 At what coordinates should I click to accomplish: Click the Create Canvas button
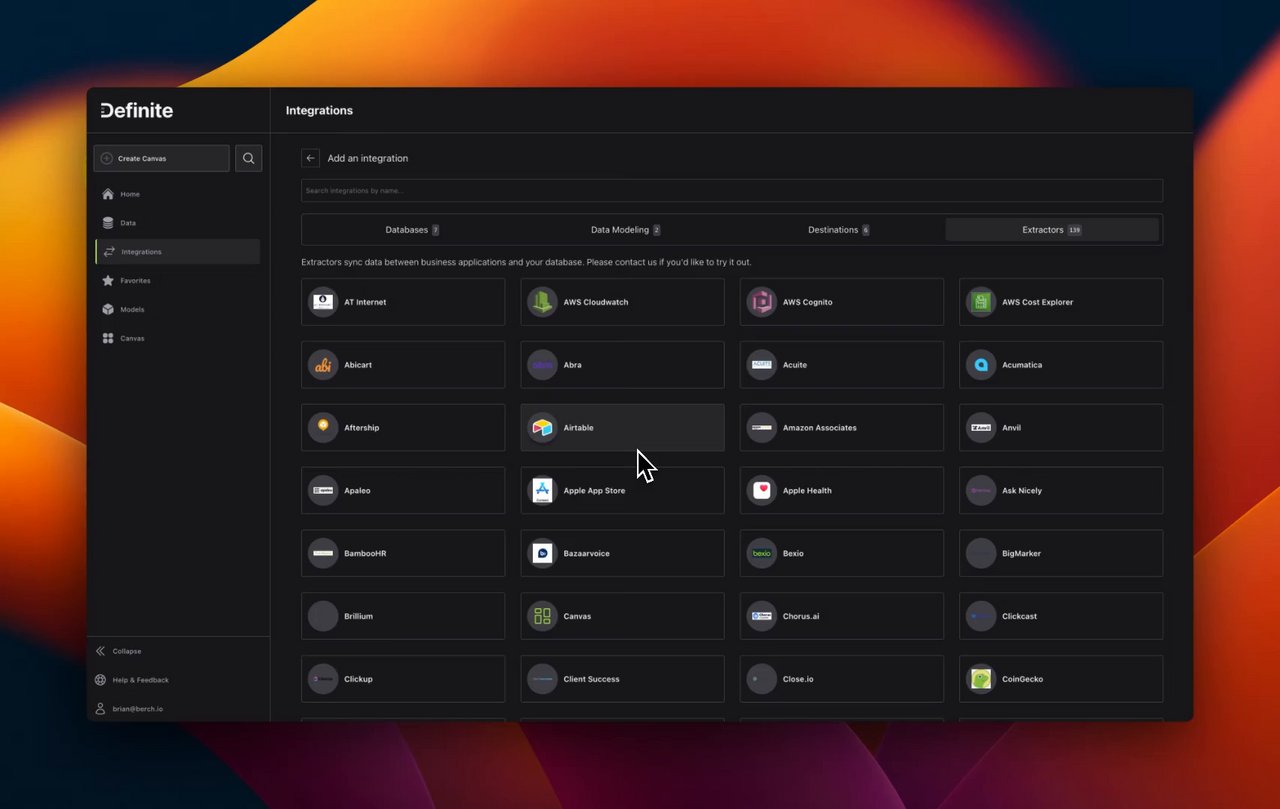pyautogui.click(x=162, y=158)
